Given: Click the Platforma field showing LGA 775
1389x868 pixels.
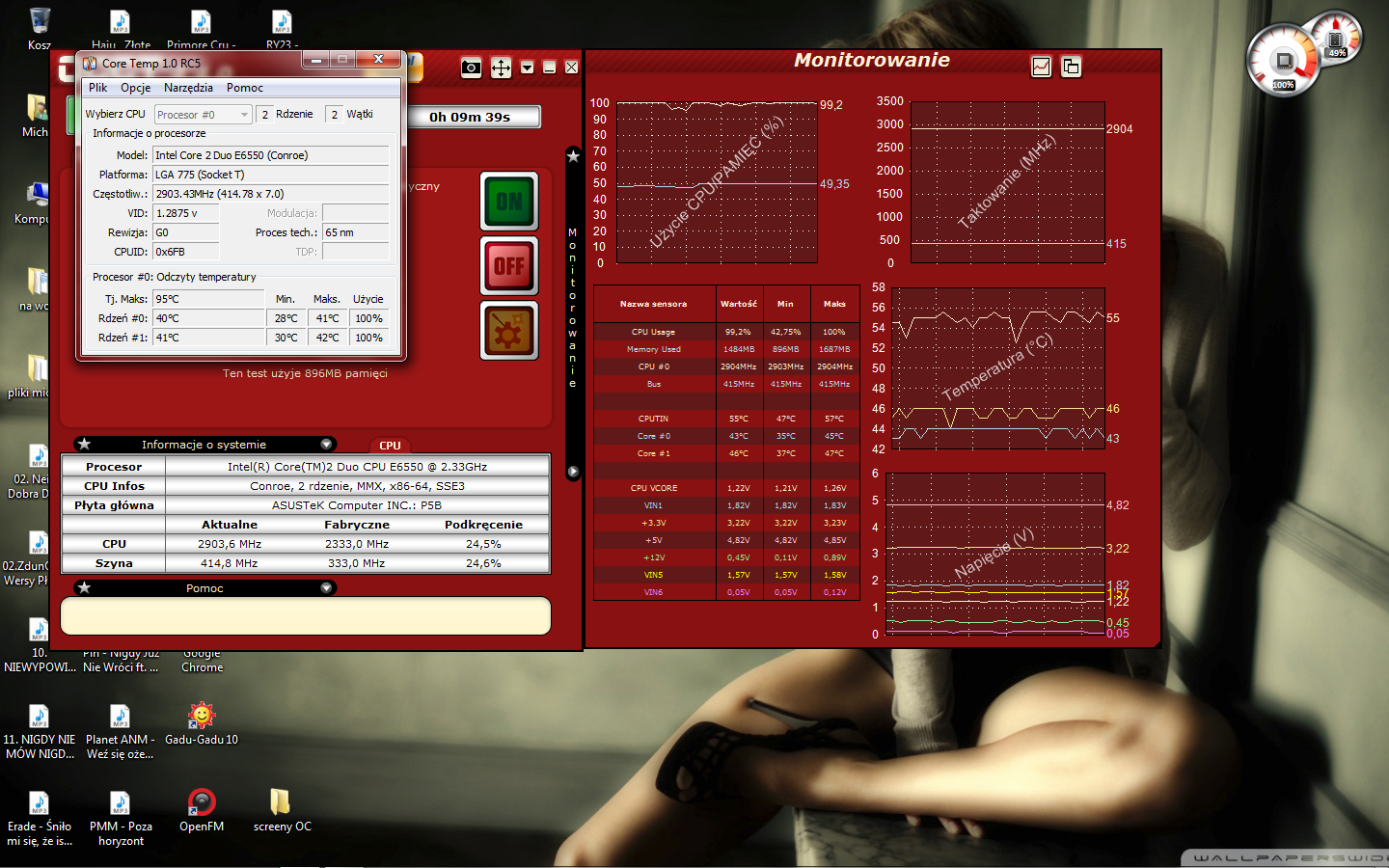Looking at the screenshot, I should (271, 175).
